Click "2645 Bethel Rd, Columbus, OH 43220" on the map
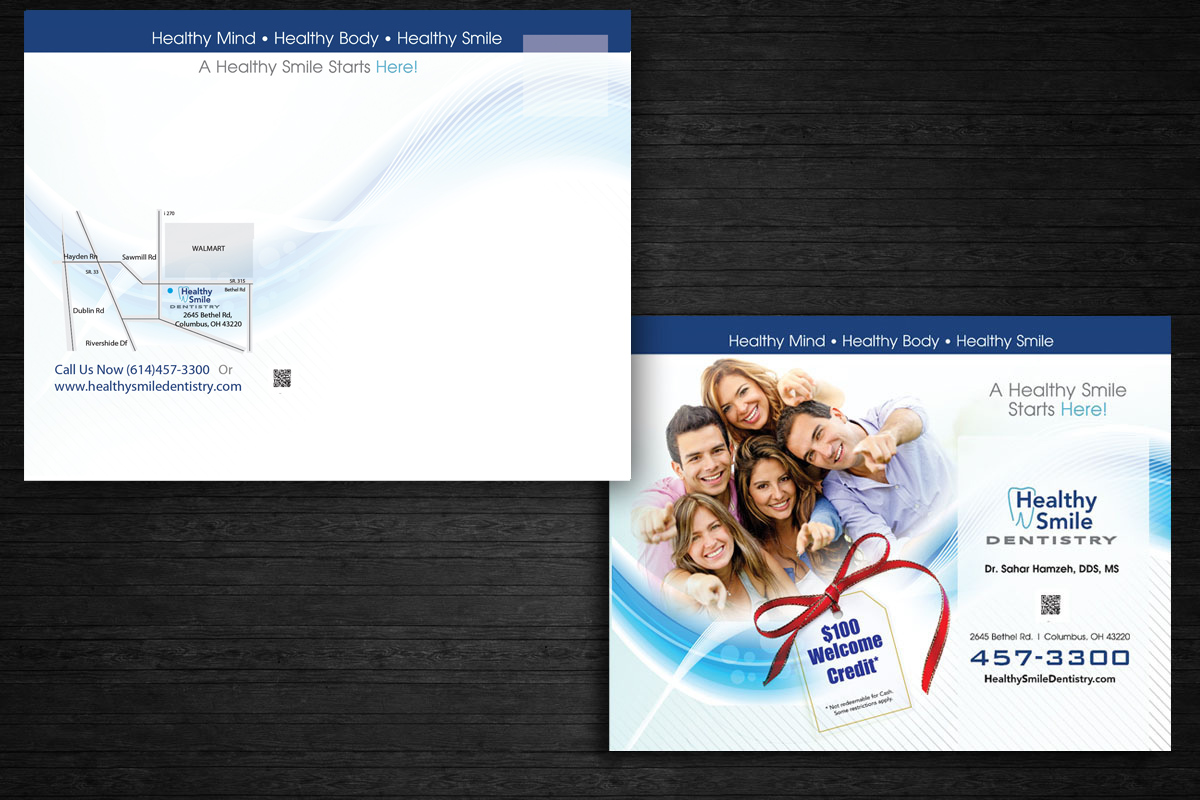The height and width of the screenshot is (800, 1200). pyautogui.click(x=208, y=319)
